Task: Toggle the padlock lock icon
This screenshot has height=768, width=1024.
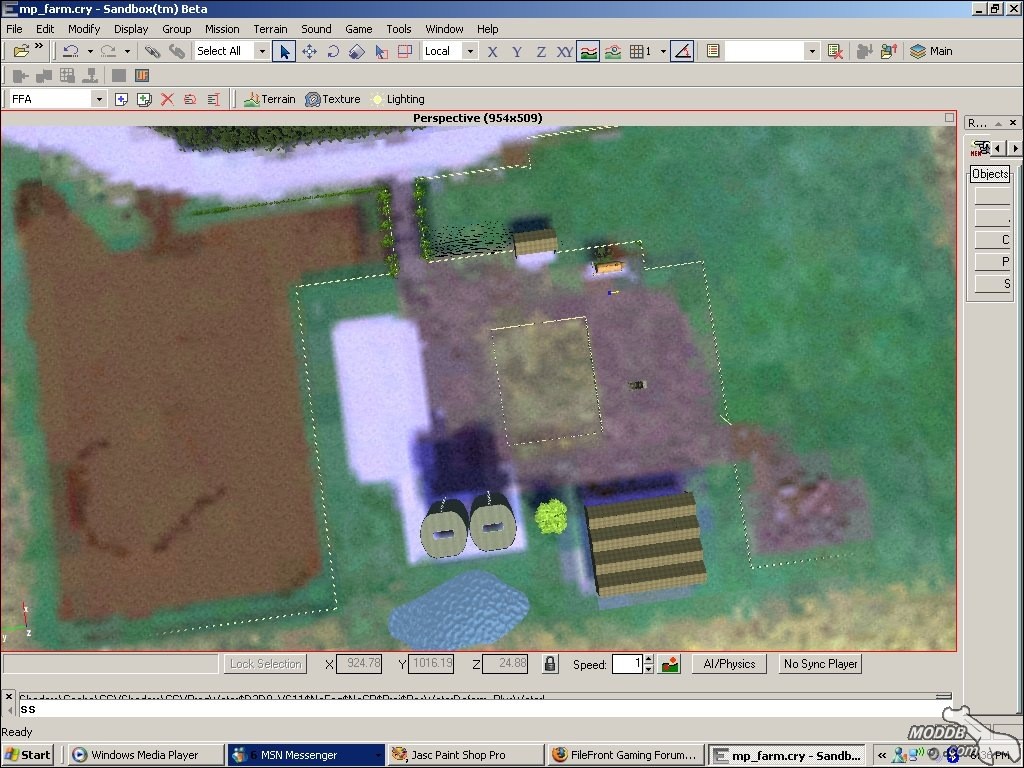Action: (549, 664)
